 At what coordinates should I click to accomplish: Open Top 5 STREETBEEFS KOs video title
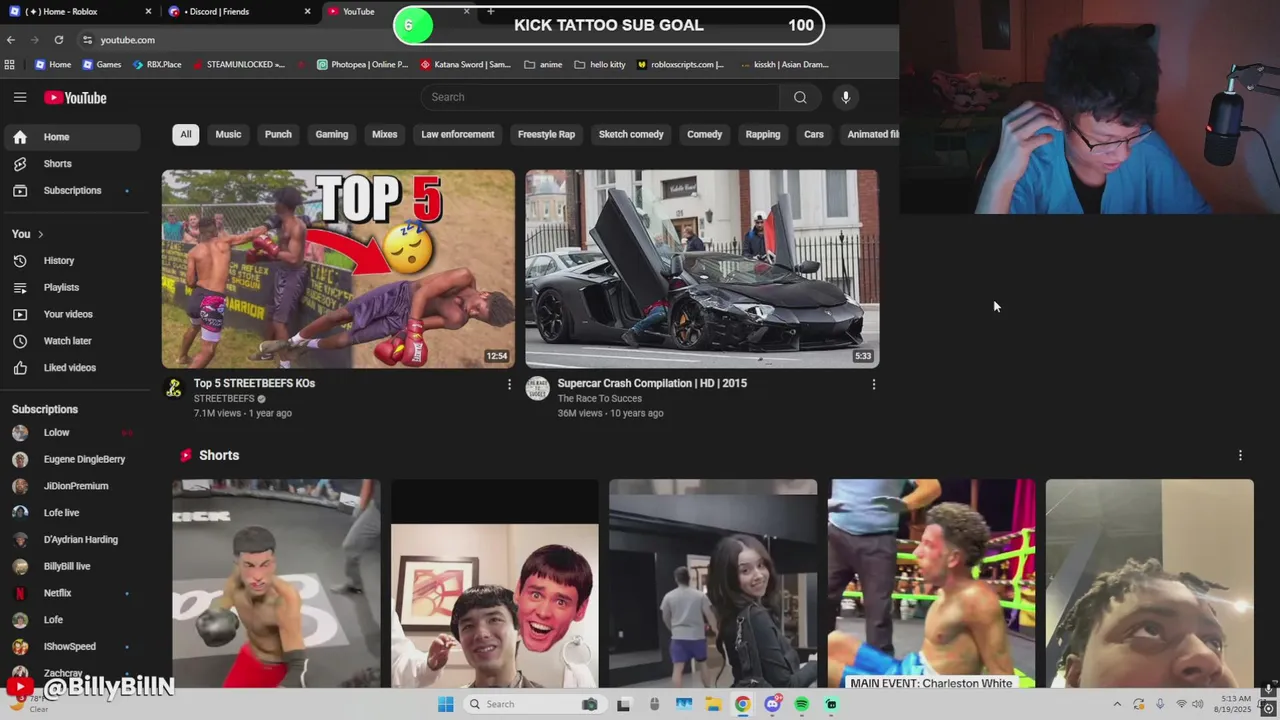coord(254,383)
